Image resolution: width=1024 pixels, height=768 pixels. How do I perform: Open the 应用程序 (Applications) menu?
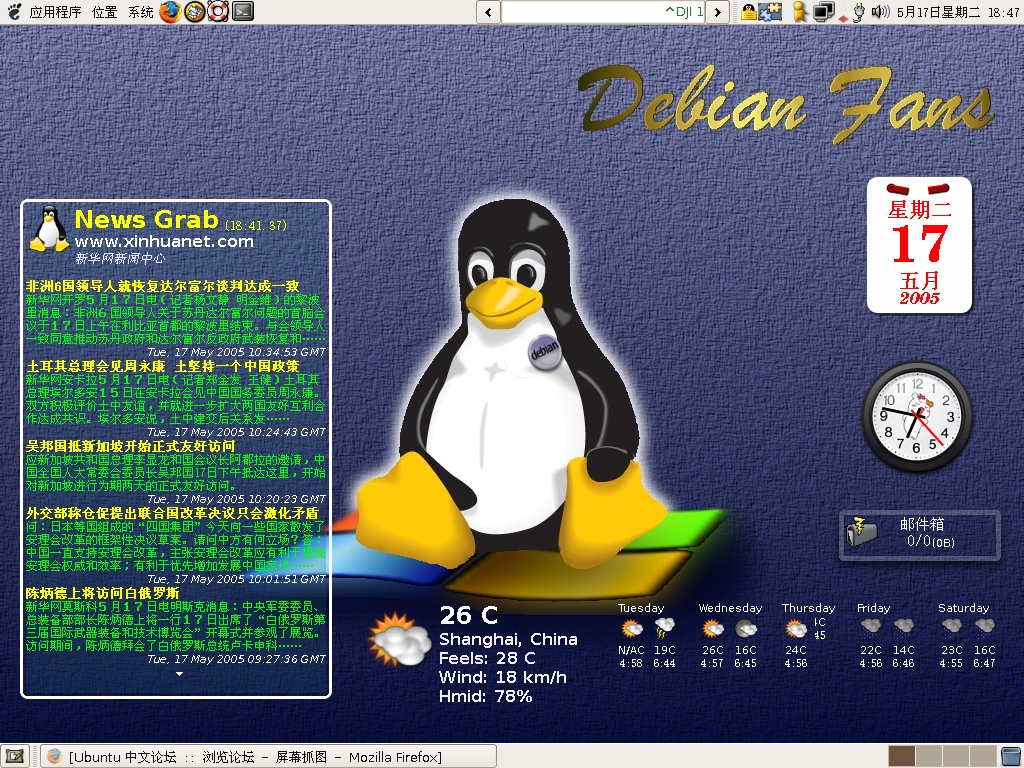pyautogui.click(x=56, y=12)
